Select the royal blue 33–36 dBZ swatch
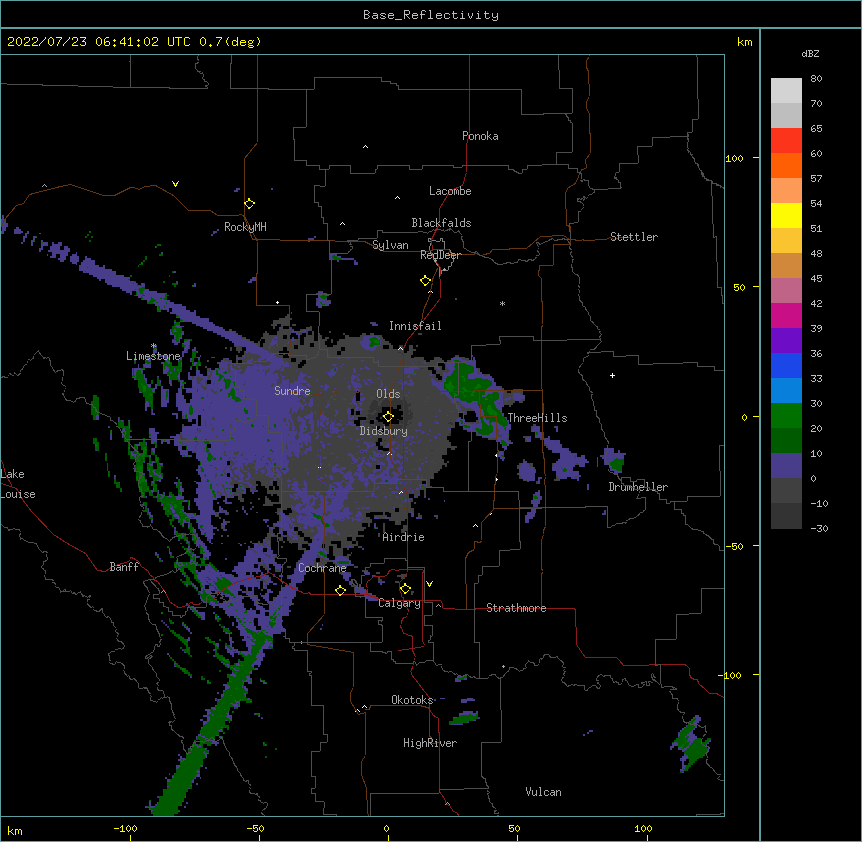 click(786, 365)
